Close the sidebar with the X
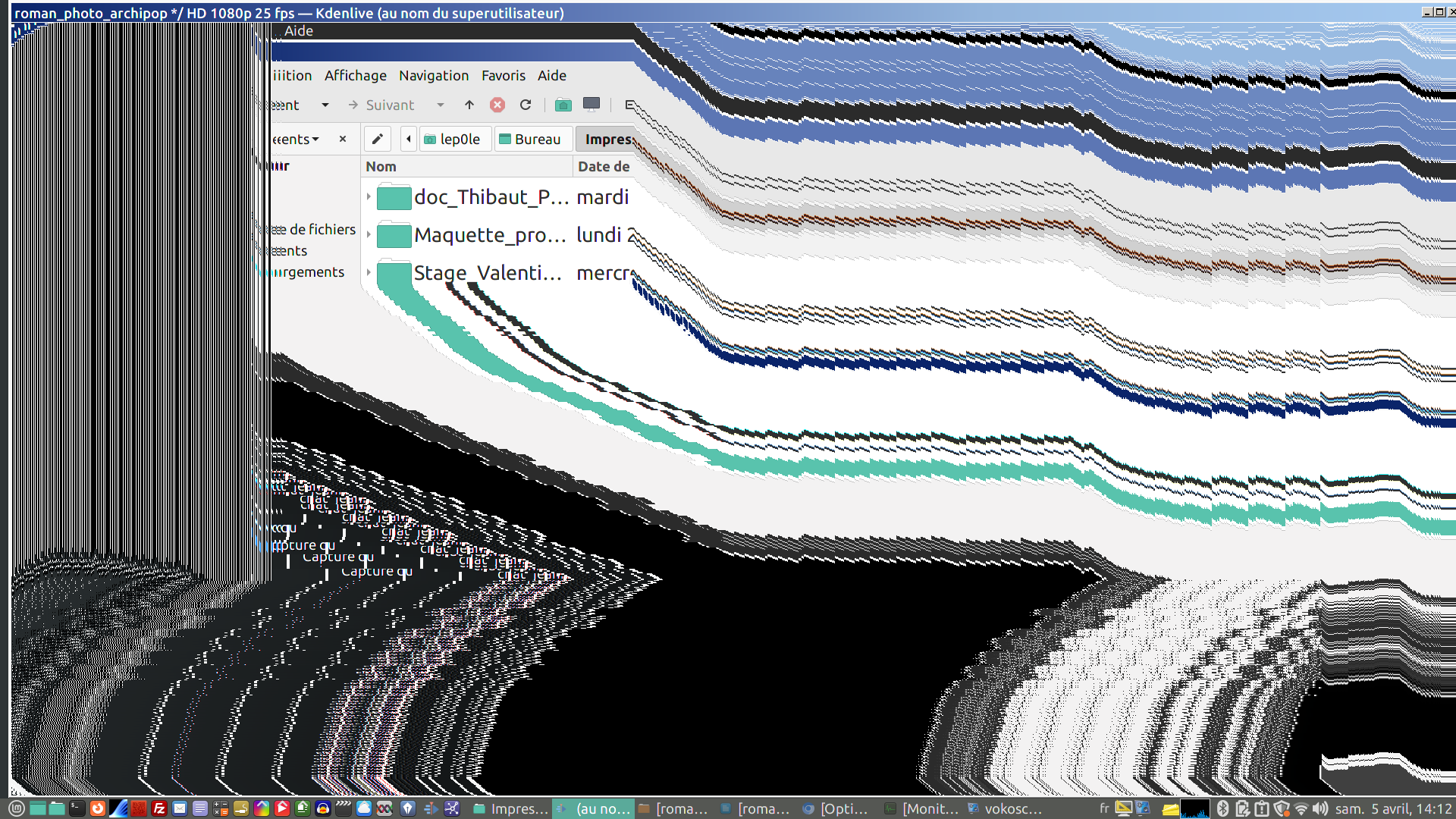1456x819 pixels. pos(343,139)
